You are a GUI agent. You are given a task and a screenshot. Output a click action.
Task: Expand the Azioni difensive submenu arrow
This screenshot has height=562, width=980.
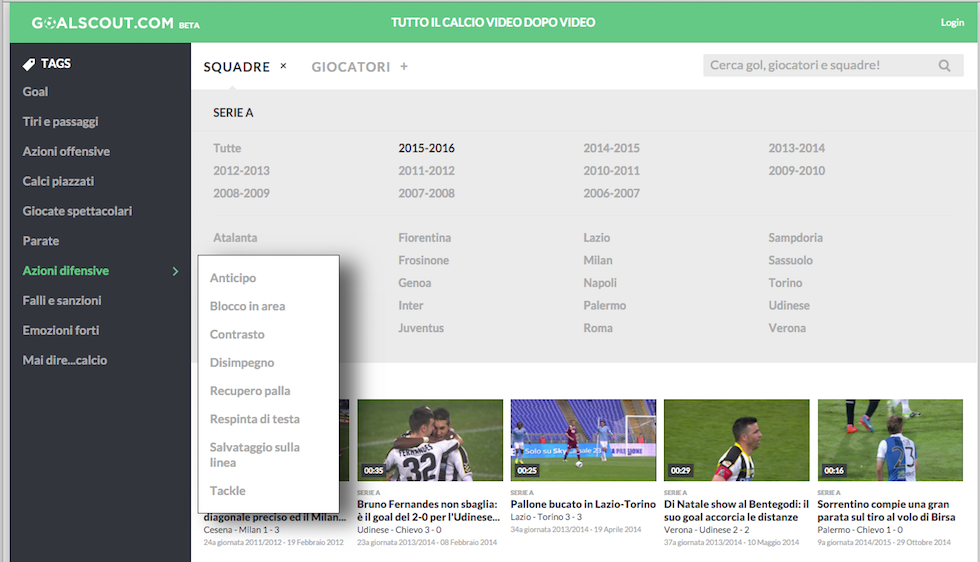click(x=175, y=271)
